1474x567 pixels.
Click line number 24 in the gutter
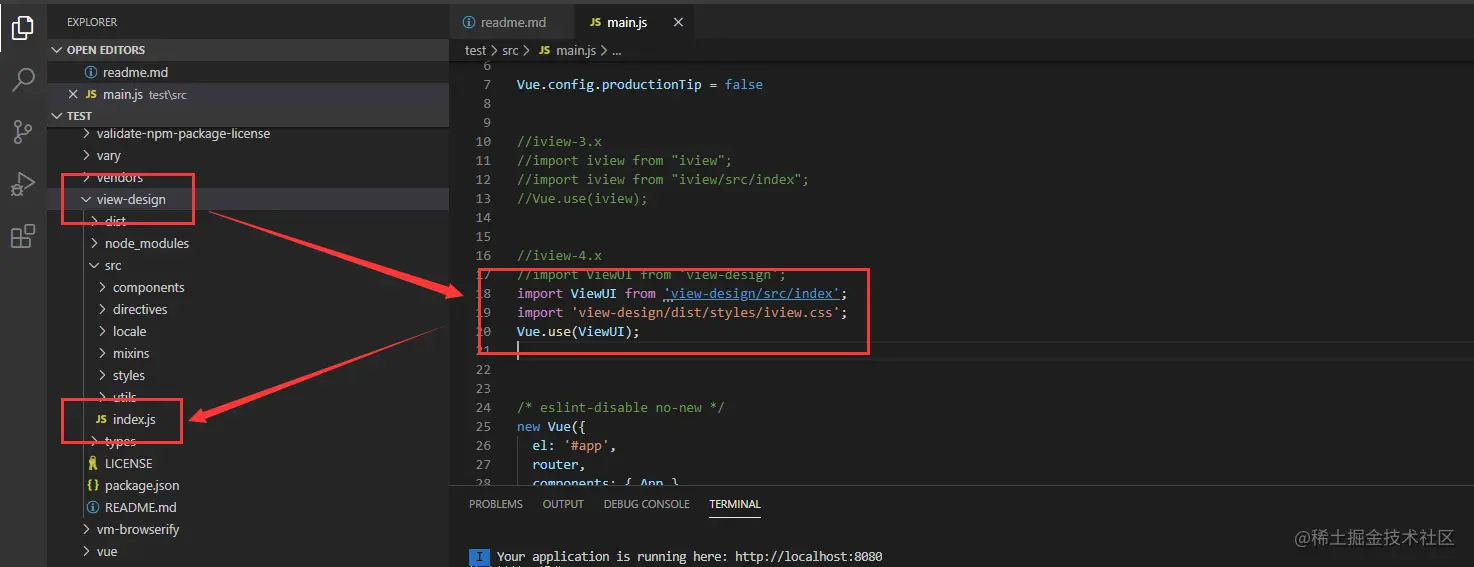point(483,408)
